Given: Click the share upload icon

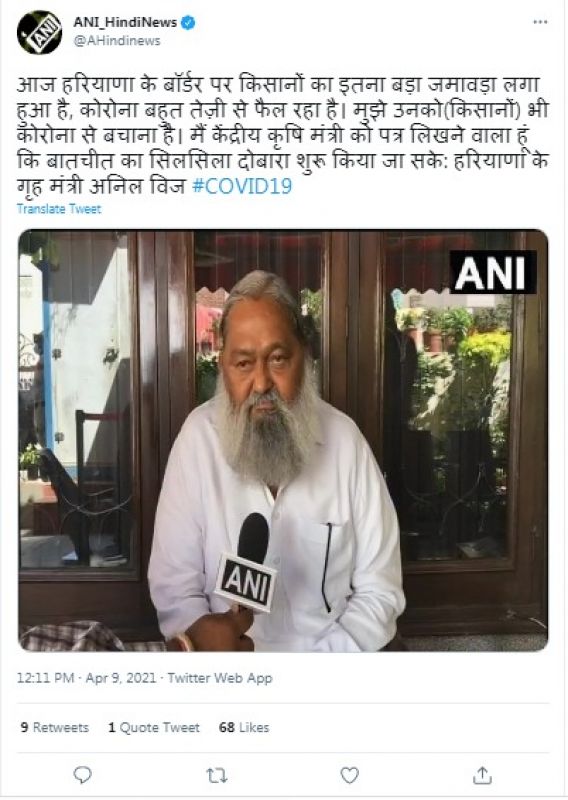Looking at the screenshot, I should (482, 775).
